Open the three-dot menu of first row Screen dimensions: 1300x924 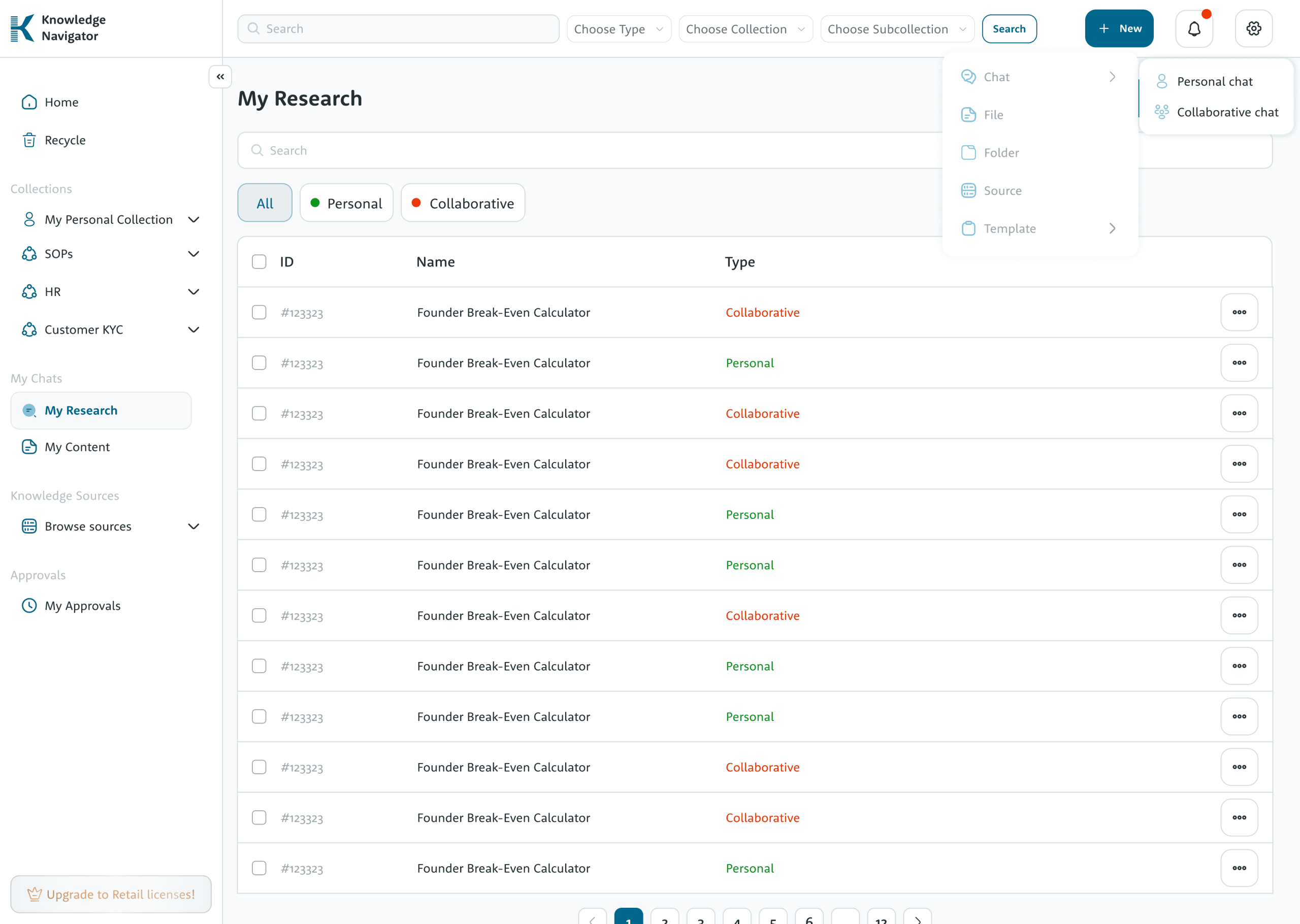pos(1239,312)
